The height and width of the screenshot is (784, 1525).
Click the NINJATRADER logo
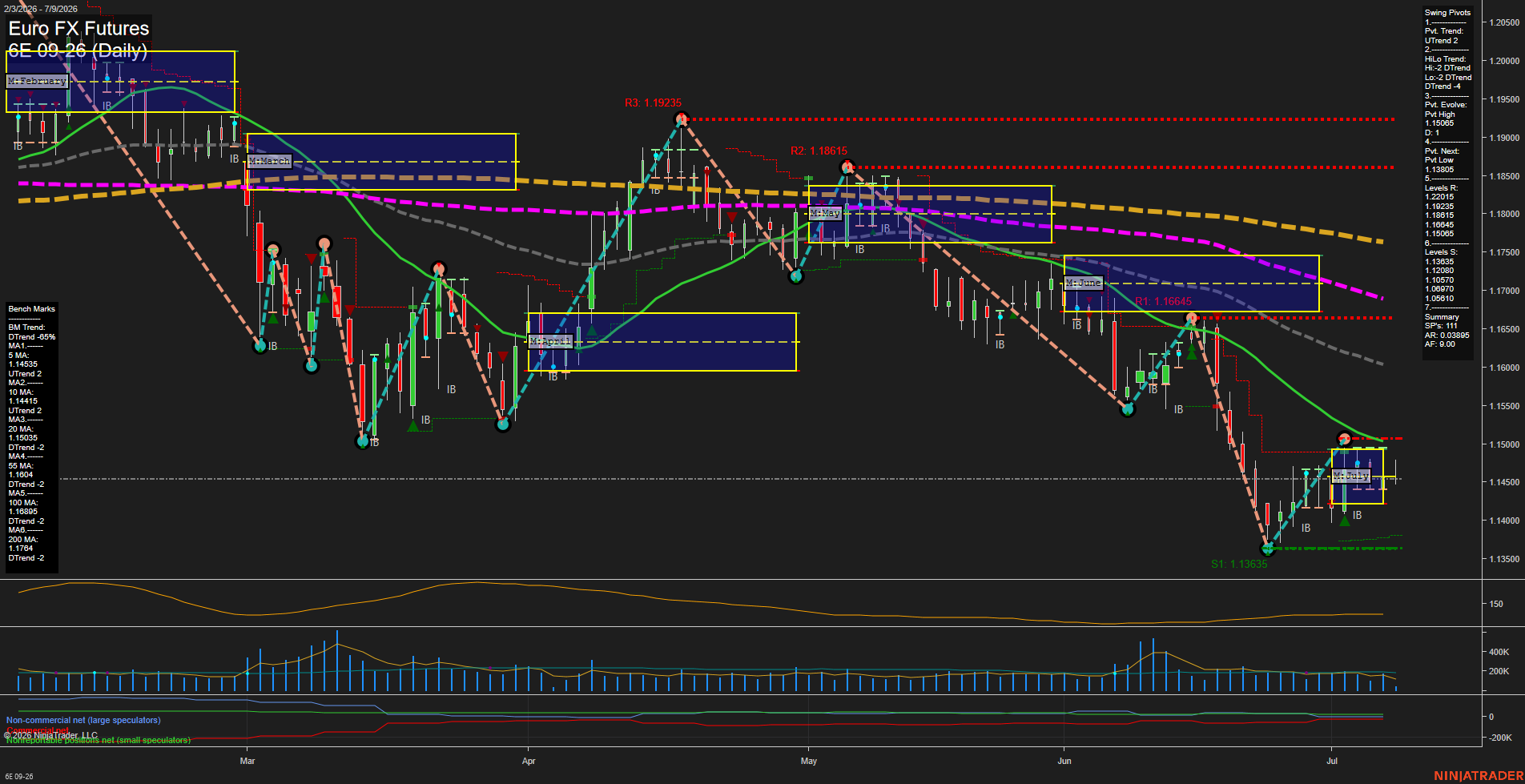[x=1478, y=776]
